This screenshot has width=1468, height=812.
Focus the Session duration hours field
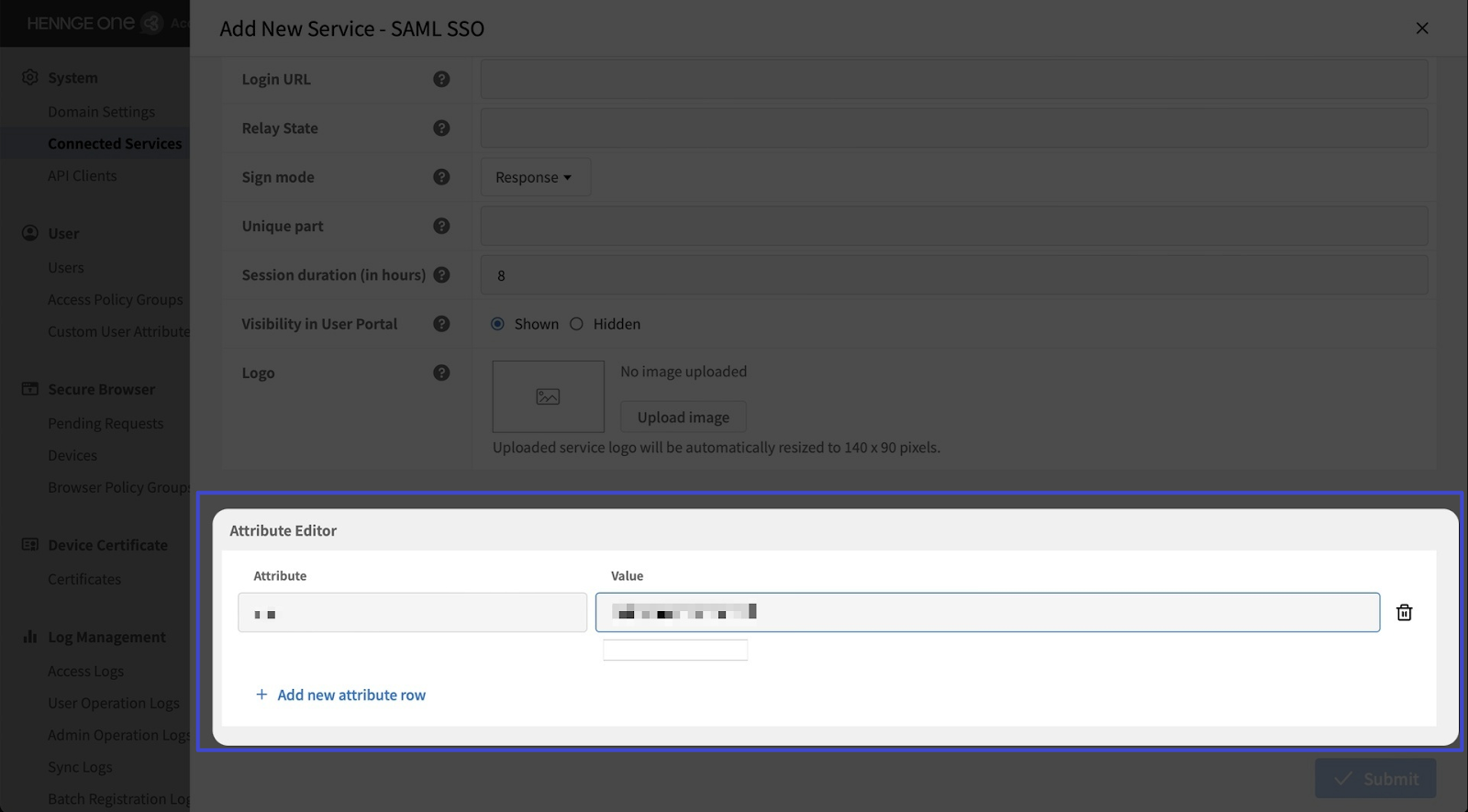tap(953, 275)
